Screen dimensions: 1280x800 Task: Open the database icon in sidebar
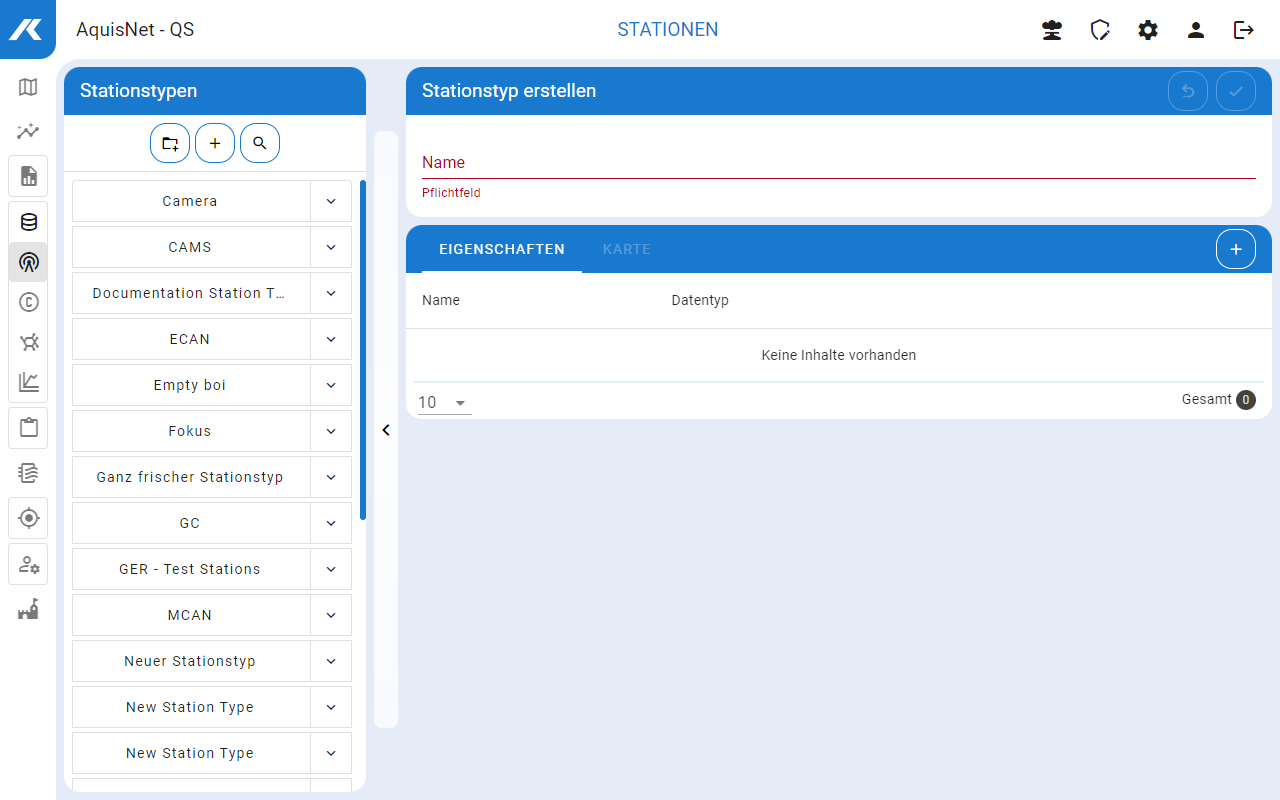[x=28, y=222]
